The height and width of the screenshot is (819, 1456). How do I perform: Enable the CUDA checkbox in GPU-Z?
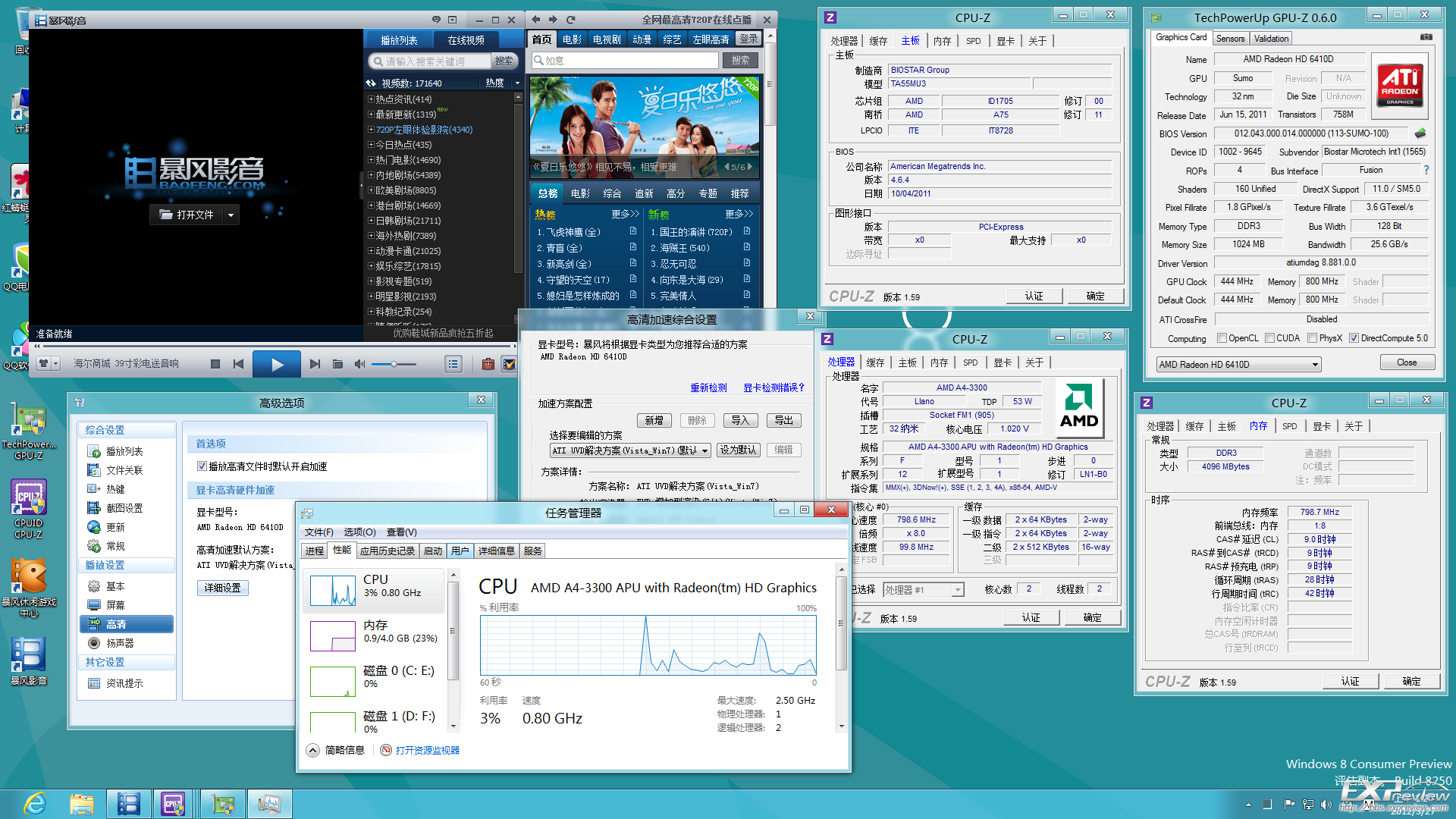1269,338
